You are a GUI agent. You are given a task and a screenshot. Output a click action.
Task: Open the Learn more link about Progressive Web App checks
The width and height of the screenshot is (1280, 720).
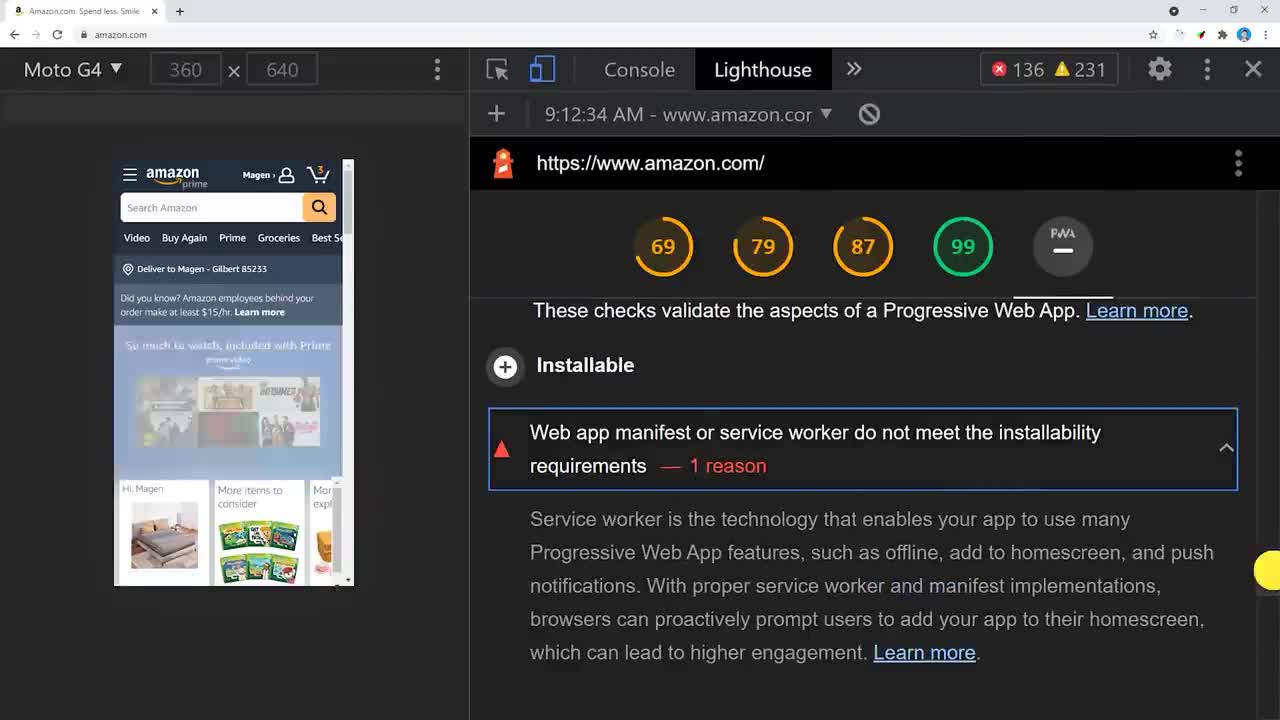pyautogui.click(x=1137, y=310)
